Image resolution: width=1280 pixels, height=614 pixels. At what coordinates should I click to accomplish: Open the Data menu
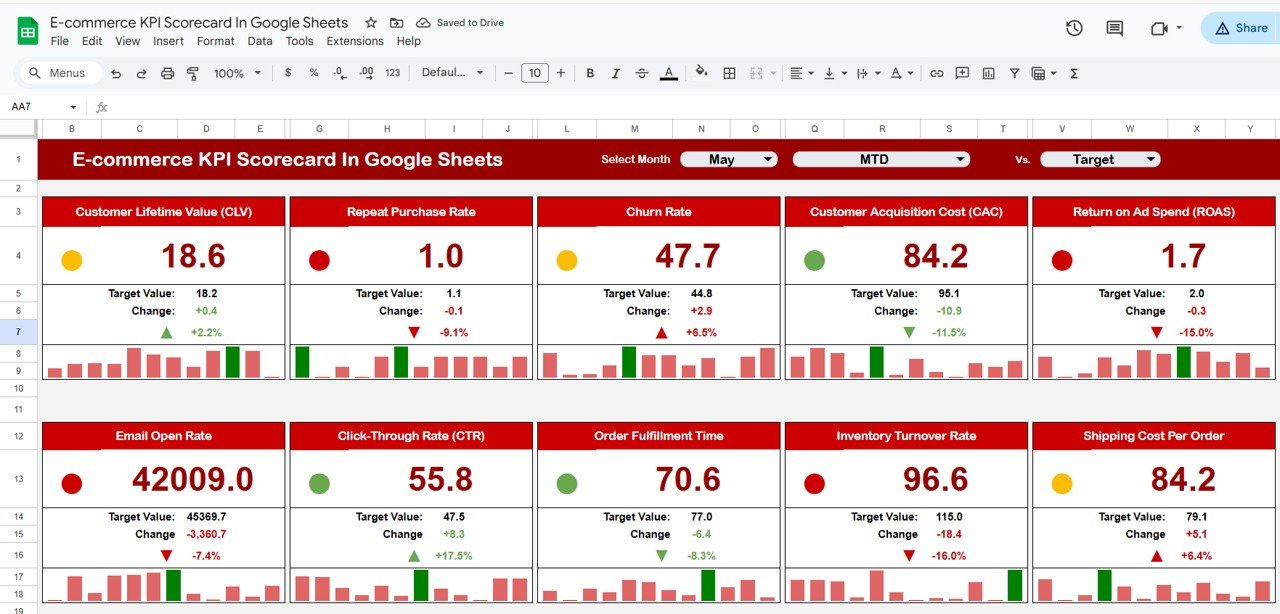click(x=259, y=41)
